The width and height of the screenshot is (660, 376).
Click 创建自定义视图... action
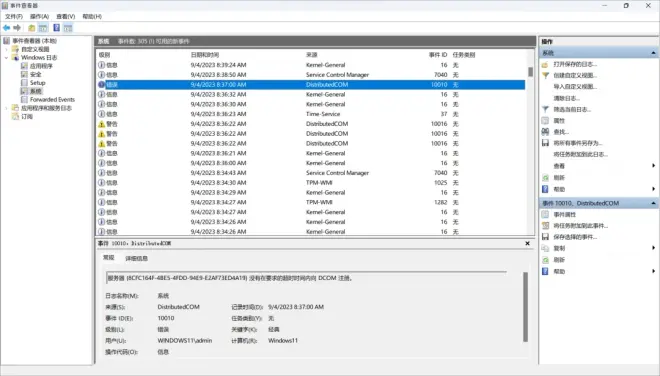(x=575, y=76)
